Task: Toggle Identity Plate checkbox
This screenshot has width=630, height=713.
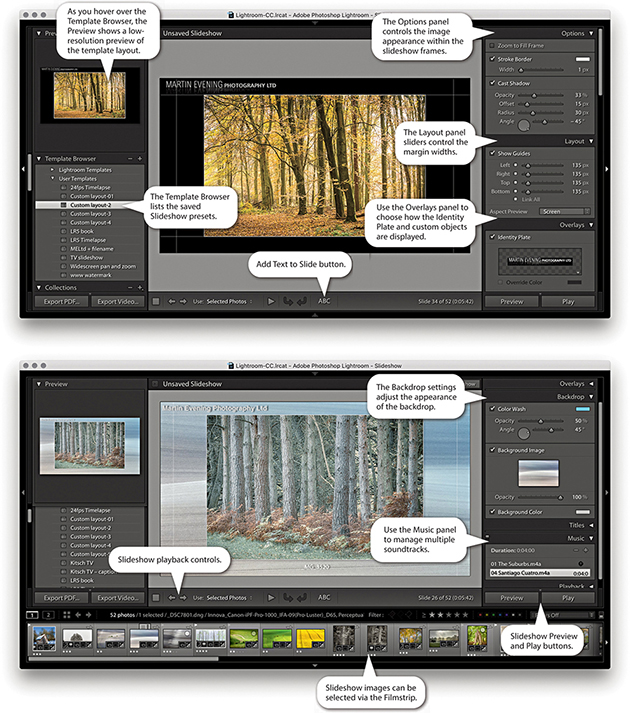Action: pos(492,237)
